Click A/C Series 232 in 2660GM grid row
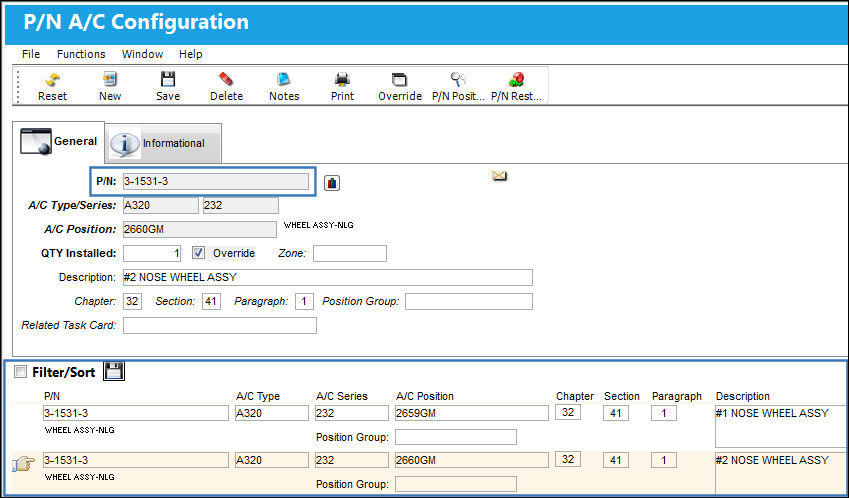This screenshot has width=849, height=498. click(351, 460)
